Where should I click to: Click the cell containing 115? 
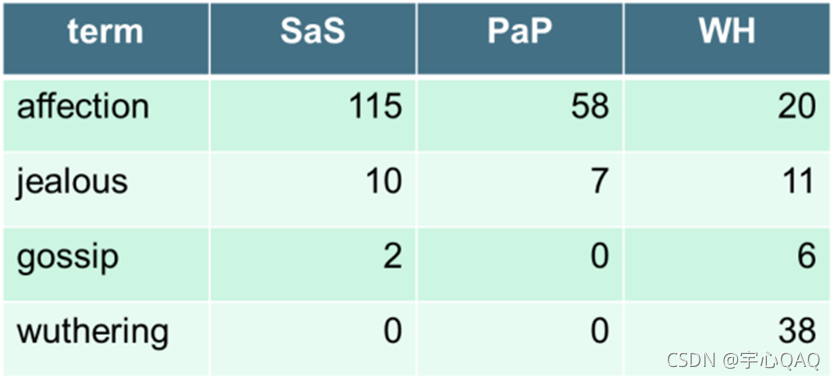[313, 115]
